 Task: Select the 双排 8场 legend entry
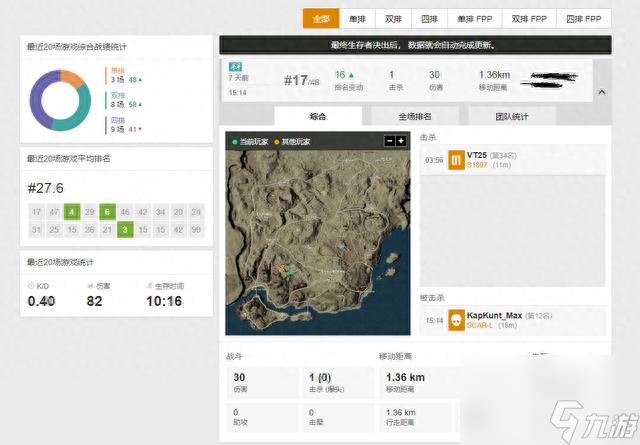[126, 100]
